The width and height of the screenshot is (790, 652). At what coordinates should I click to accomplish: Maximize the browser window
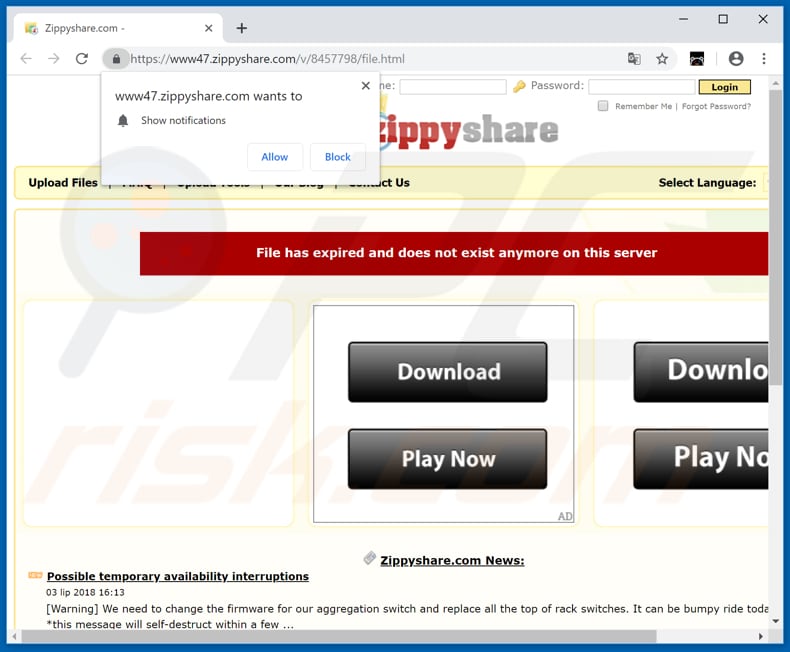[723, 19]
